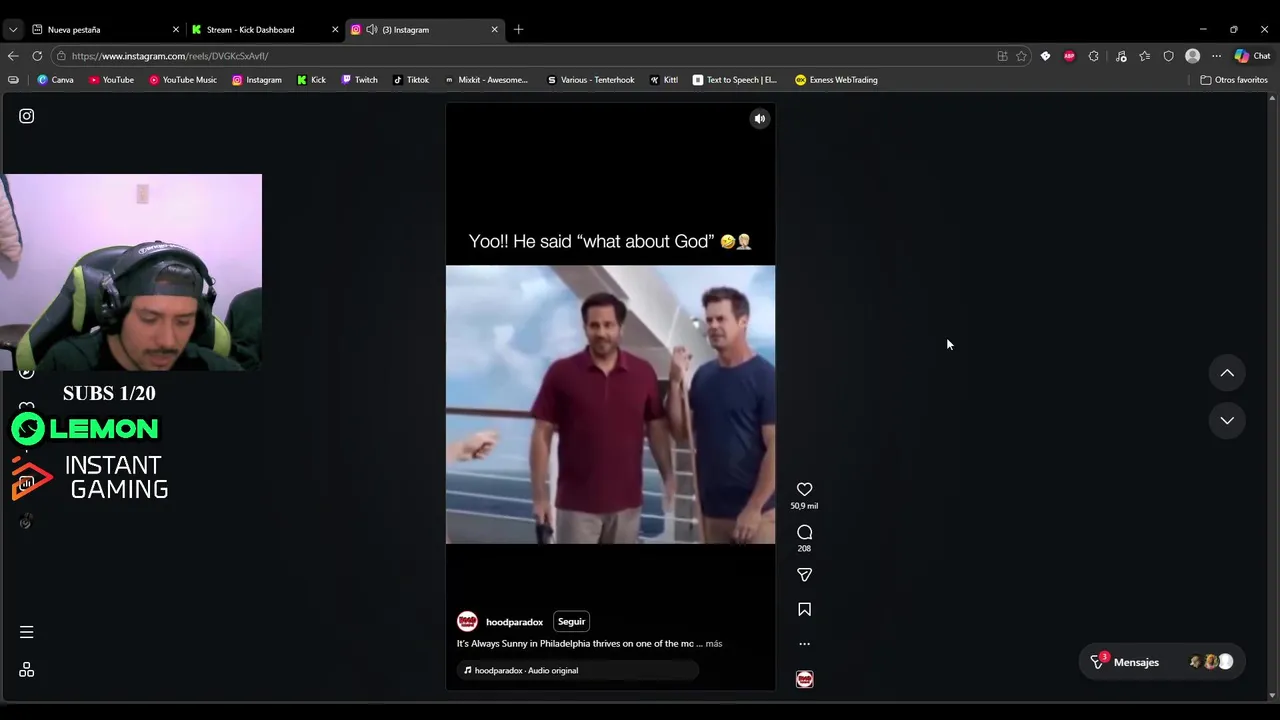Image resolution: width=1280 pixels, height=720 pixels.
Task: Open the reel comments bubble icon
Action: (x=804, y=532)
